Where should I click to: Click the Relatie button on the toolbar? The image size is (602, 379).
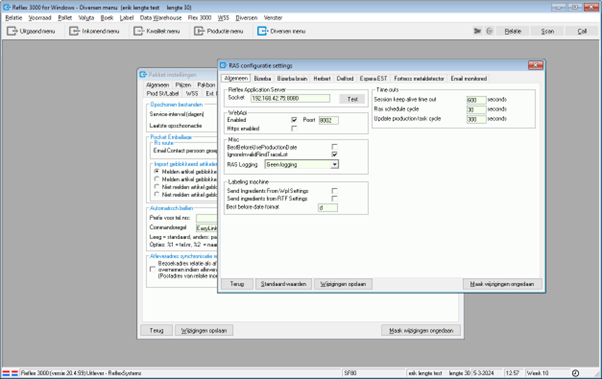pos(513,31)
